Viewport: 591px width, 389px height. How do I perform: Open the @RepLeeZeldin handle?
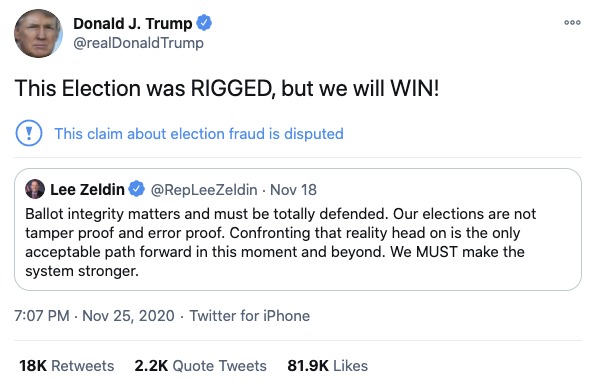point(204,190)
